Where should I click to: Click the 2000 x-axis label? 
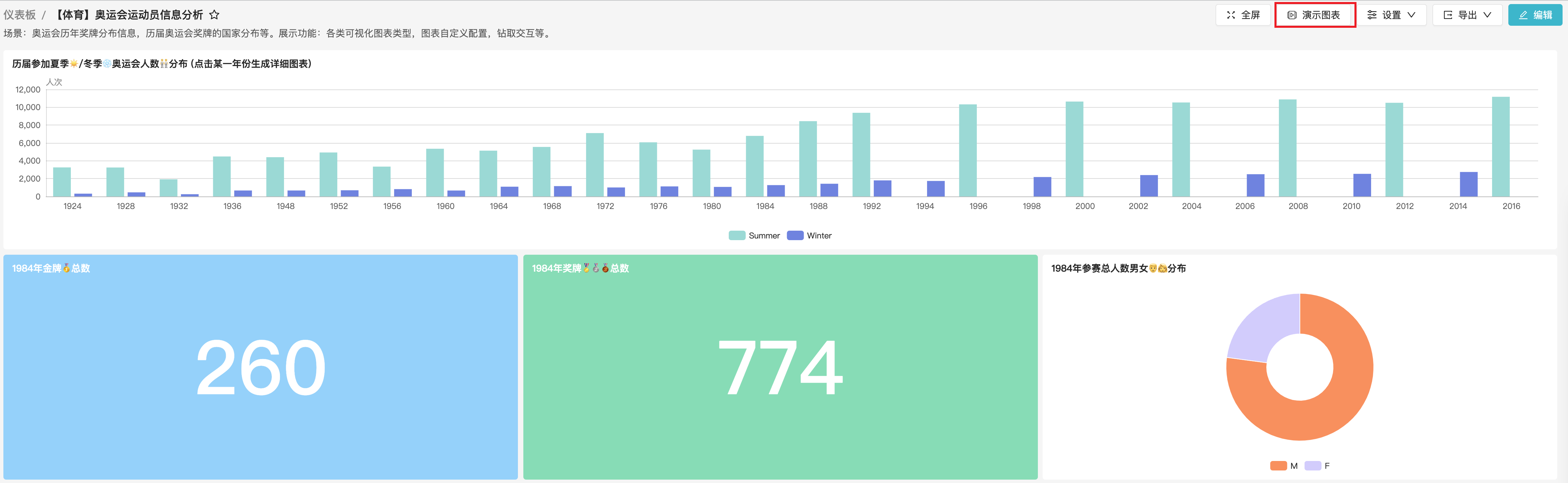1085,206
